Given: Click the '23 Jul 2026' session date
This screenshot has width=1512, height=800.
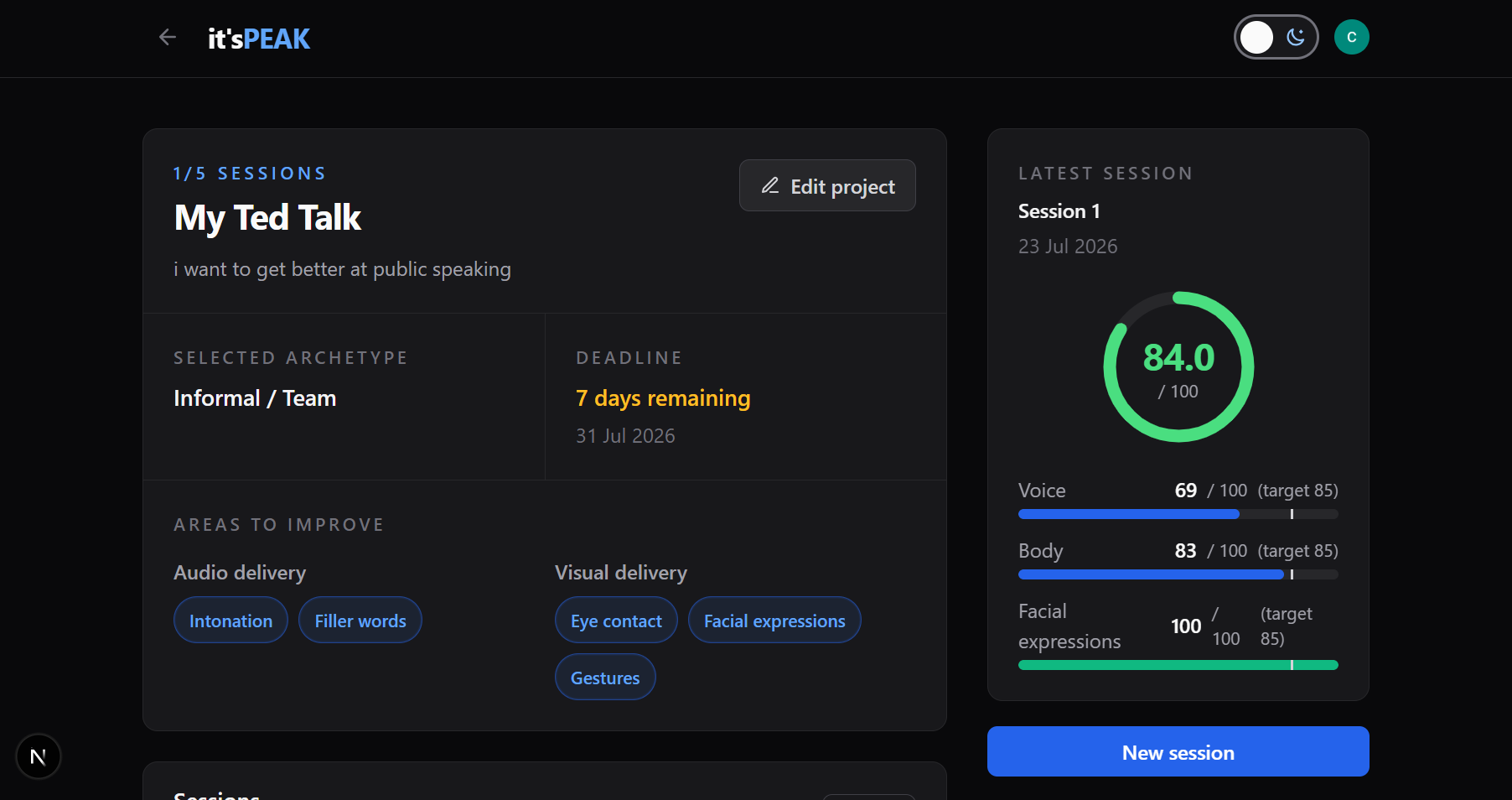Looking at the screenshot, I should (1068, 247).
